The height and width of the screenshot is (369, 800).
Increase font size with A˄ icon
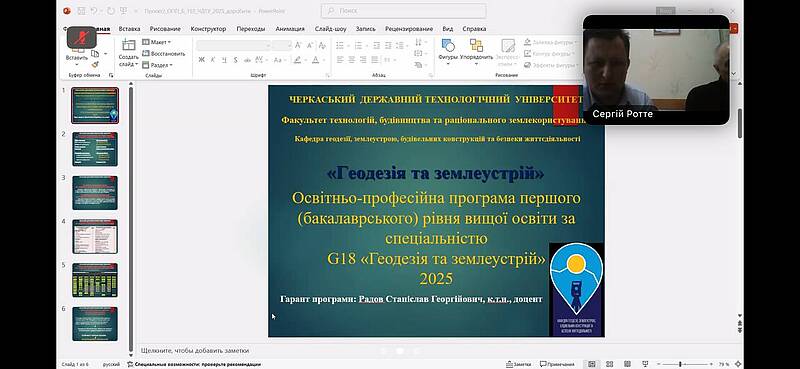click(298, 46)
